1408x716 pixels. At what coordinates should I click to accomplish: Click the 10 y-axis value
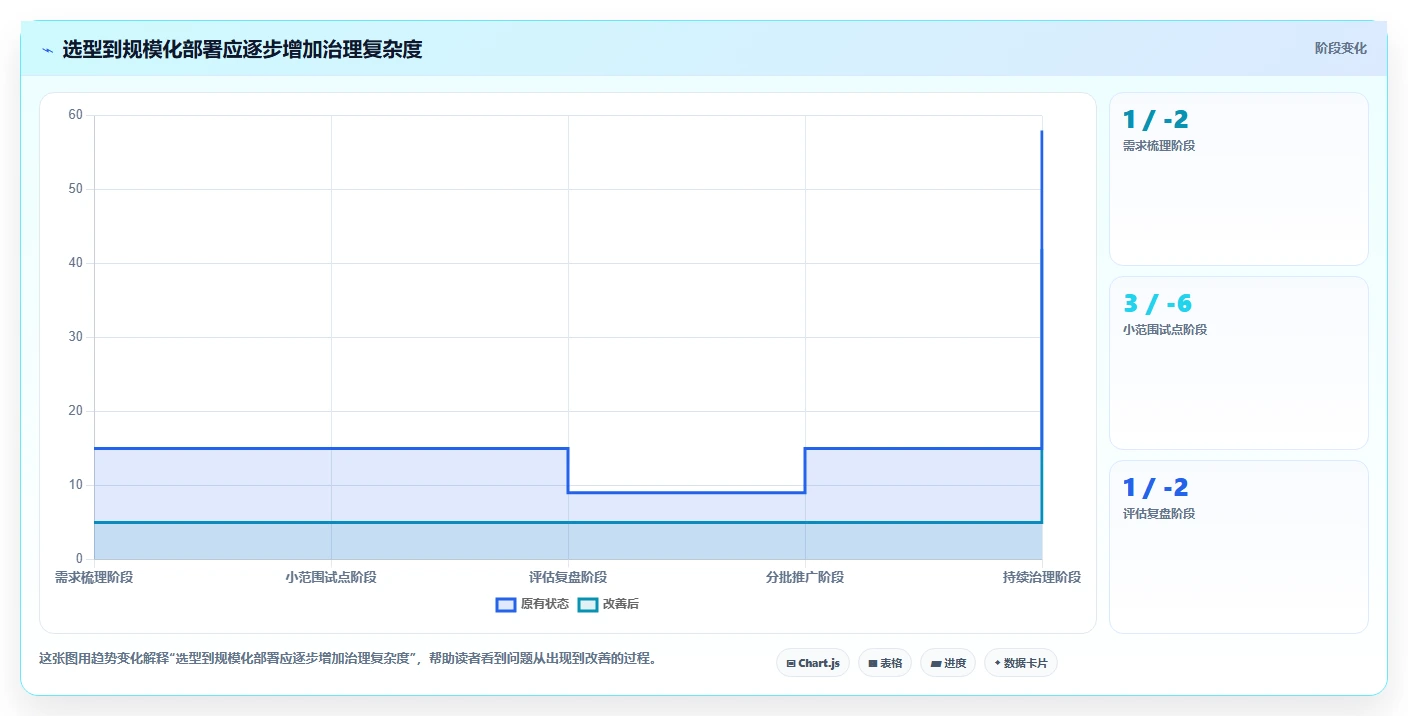[x=75, y=485]
